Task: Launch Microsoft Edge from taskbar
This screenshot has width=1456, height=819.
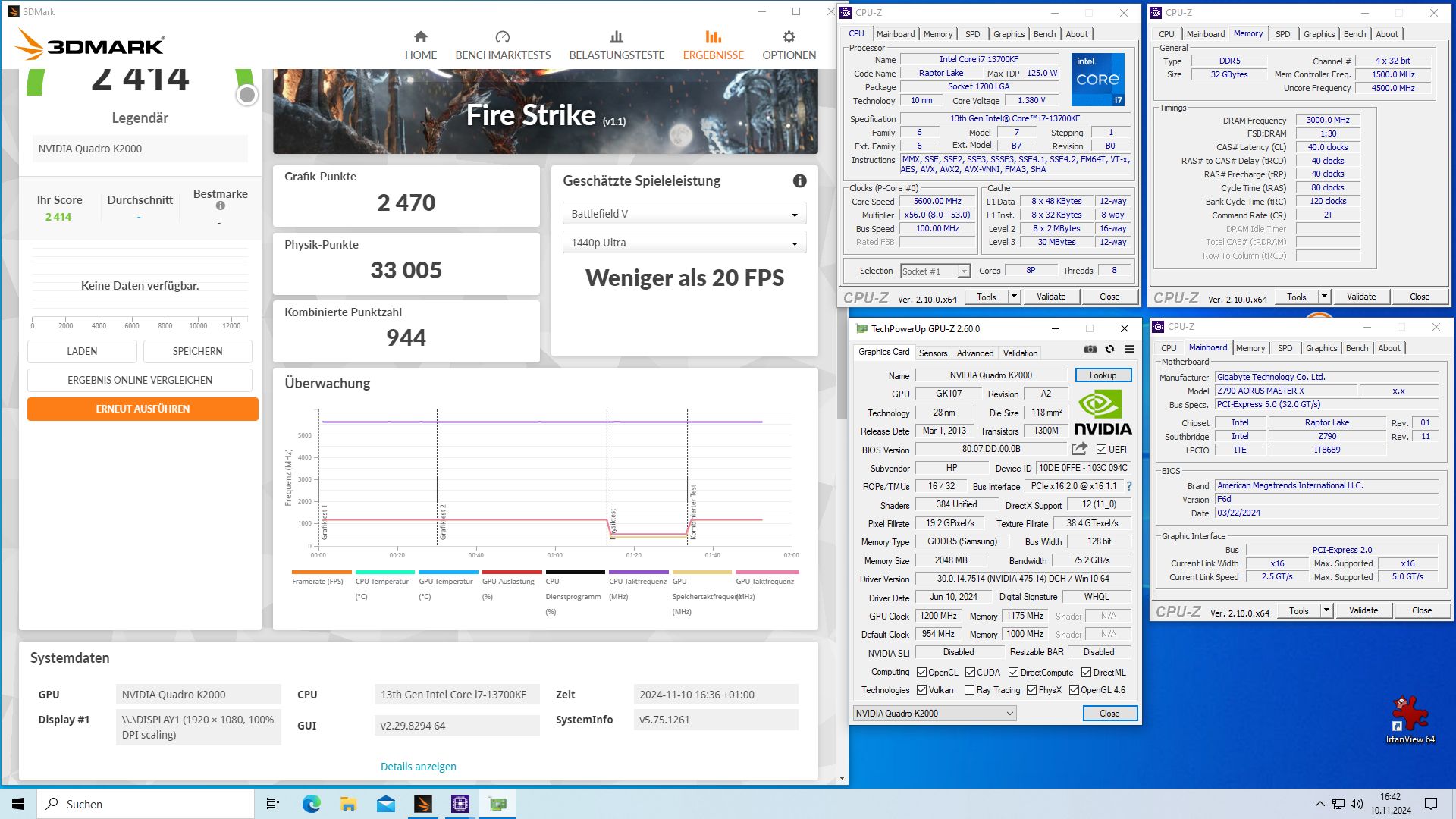Action: [x=311, y=804]
